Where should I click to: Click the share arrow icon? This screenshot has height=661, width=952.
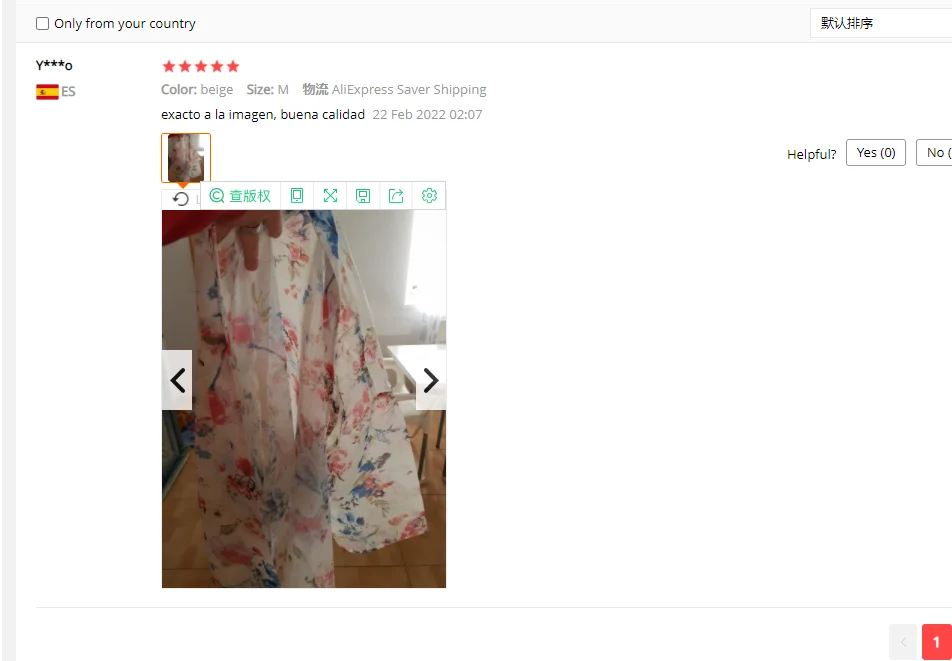click(396, 195)
